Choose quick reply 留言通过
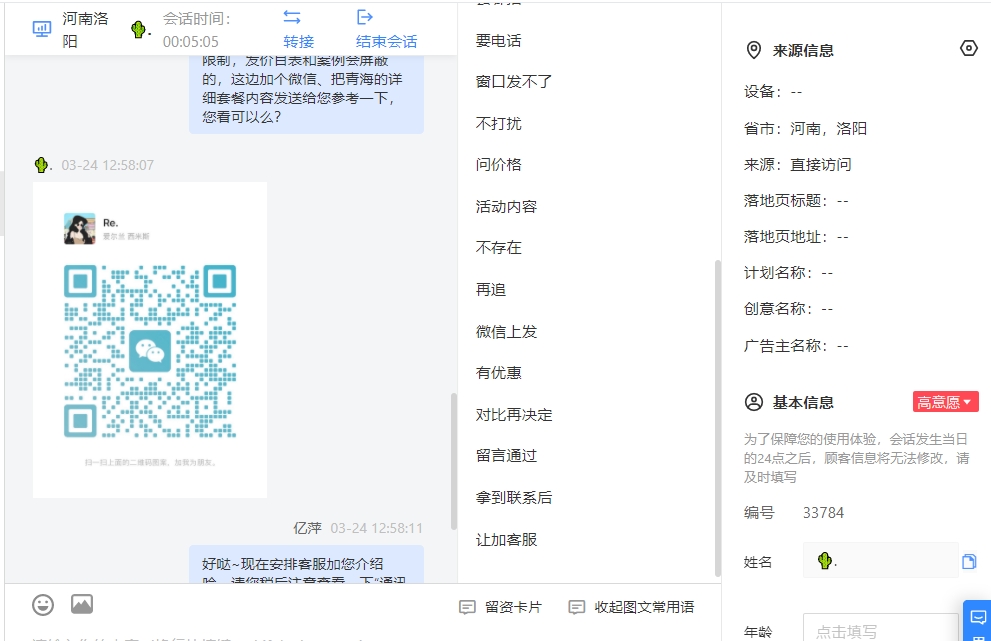The width and height of the screenshot is (991, 641). tap(506, 456)
